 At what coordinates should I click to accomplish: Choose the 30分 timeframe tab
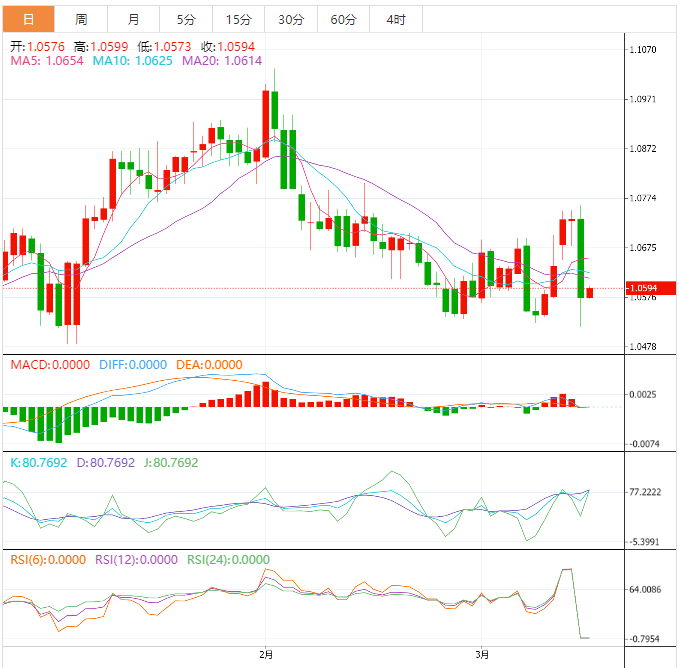(290, 19)
